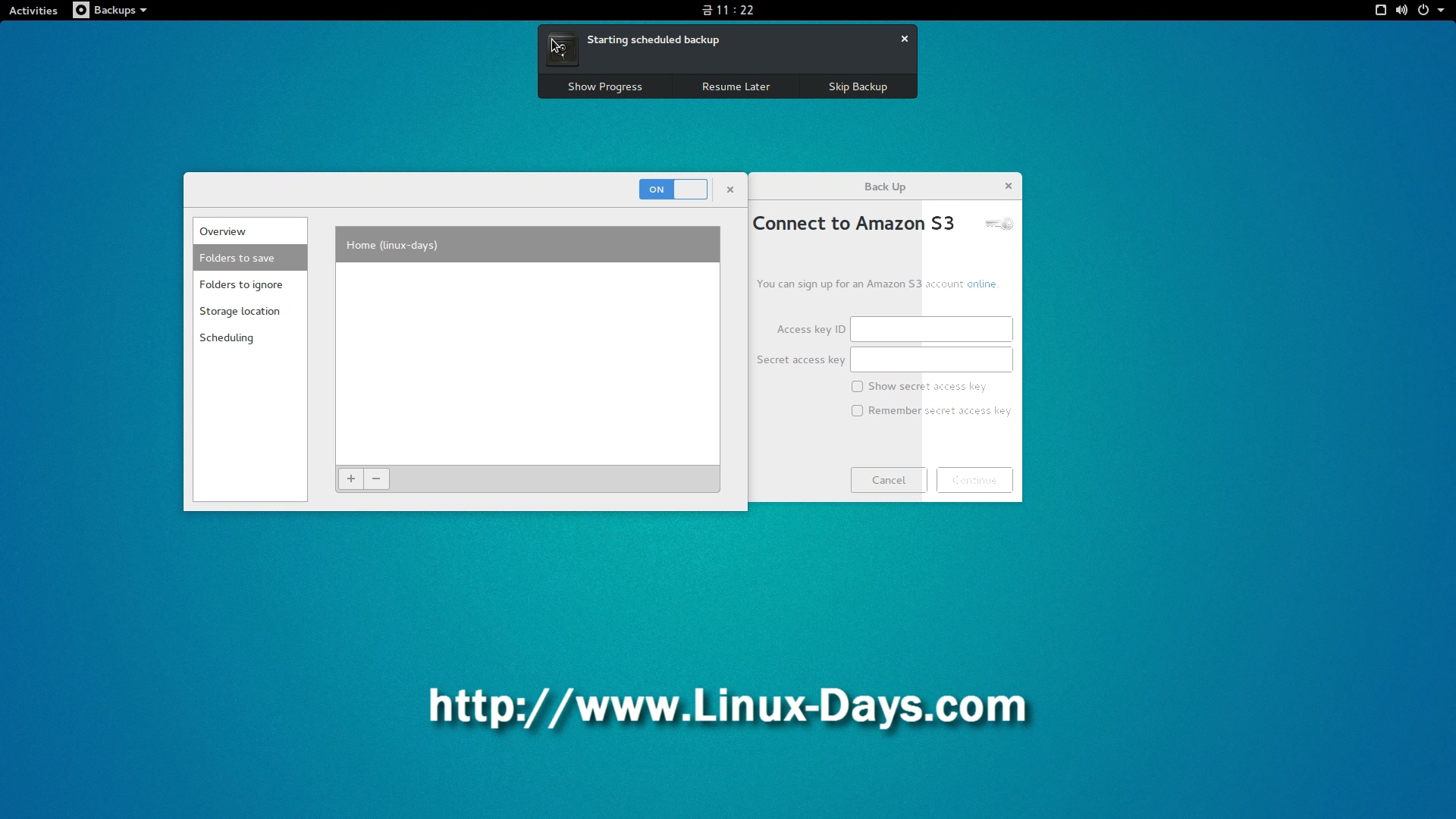Click the Back Up dialog title
1456x819 pixels.
click(x=885, y=187)
